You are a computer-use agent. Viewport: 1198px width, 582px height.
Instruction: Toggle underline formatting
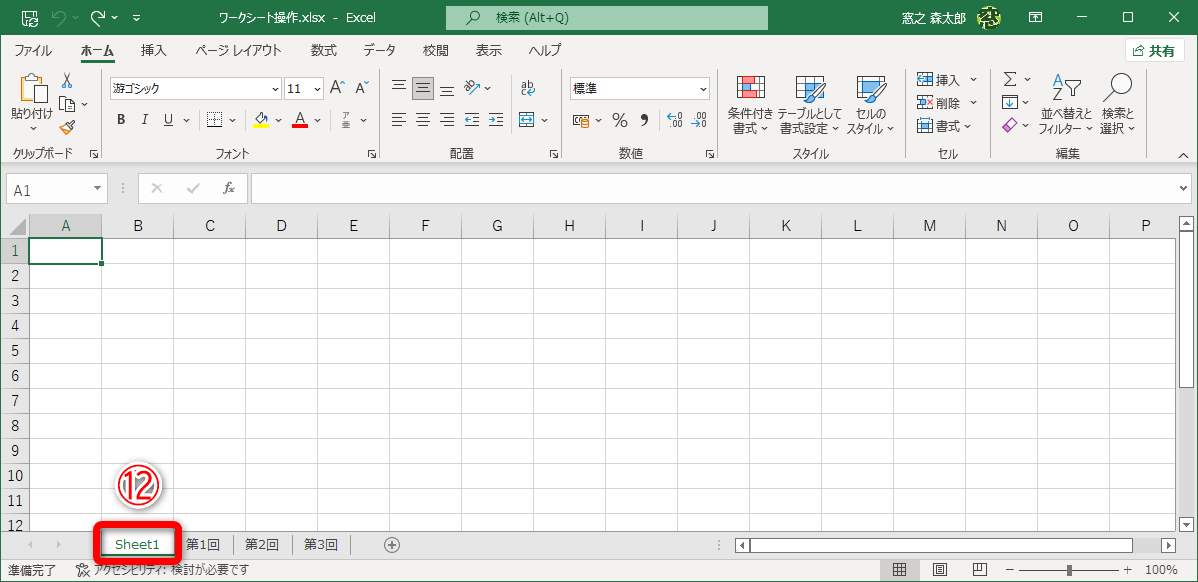pos(167,120)
